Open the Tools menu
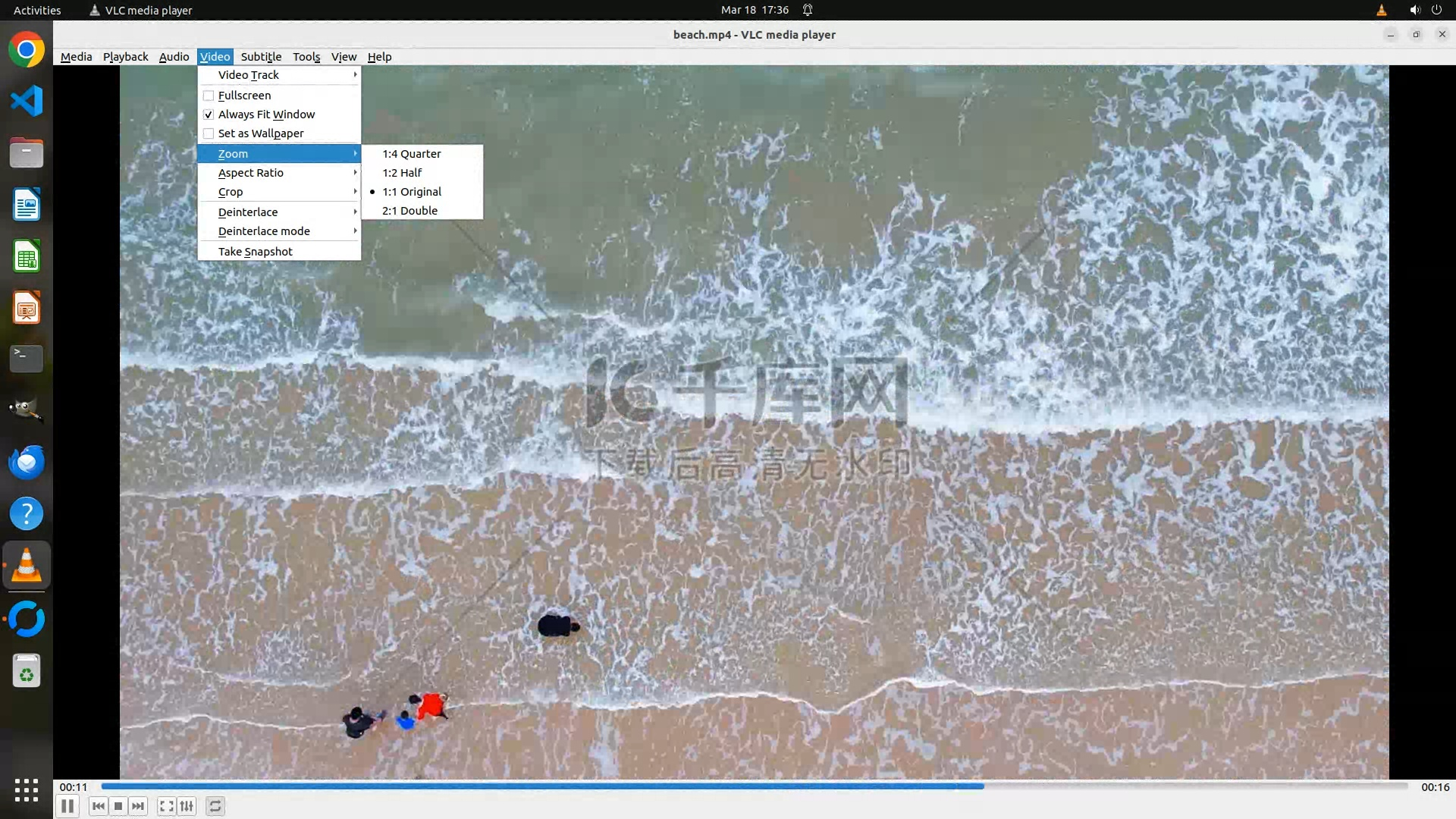Image resolution: width=1456 pixels, height=819 pixels. [x=306, y=57]
